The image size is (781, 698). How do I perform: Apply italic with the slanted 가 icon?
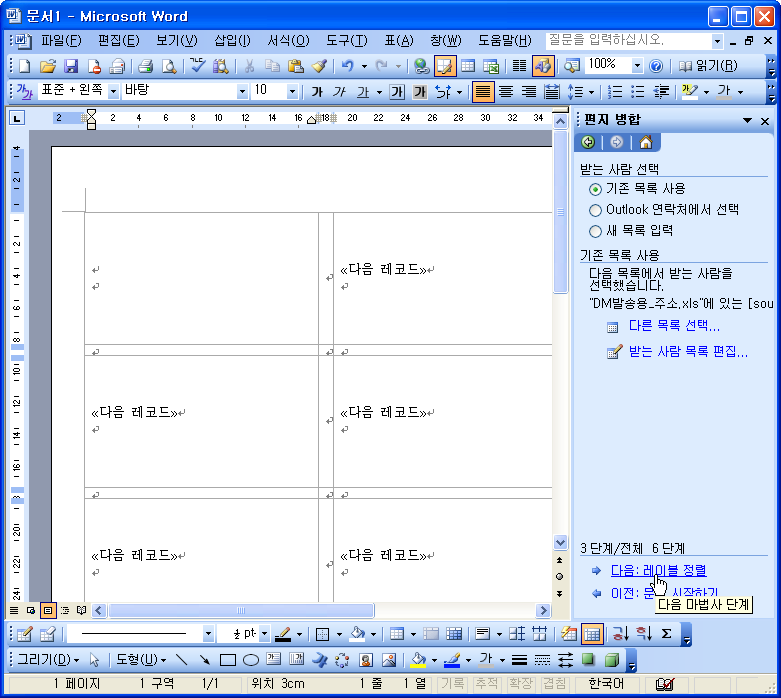[340, 92]
